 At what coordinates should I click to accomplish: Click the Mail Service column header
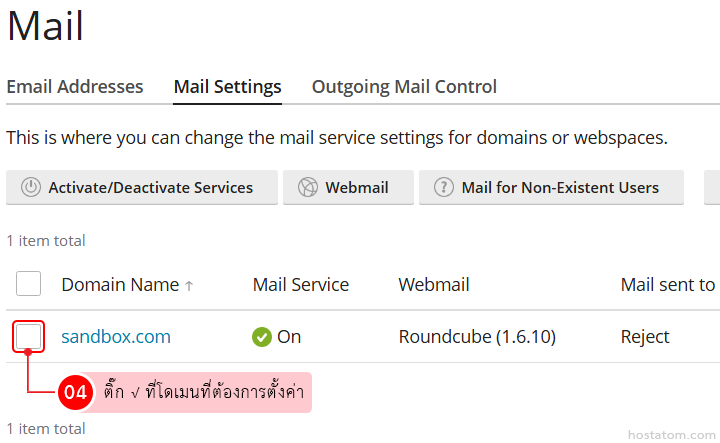pos(301,285)
